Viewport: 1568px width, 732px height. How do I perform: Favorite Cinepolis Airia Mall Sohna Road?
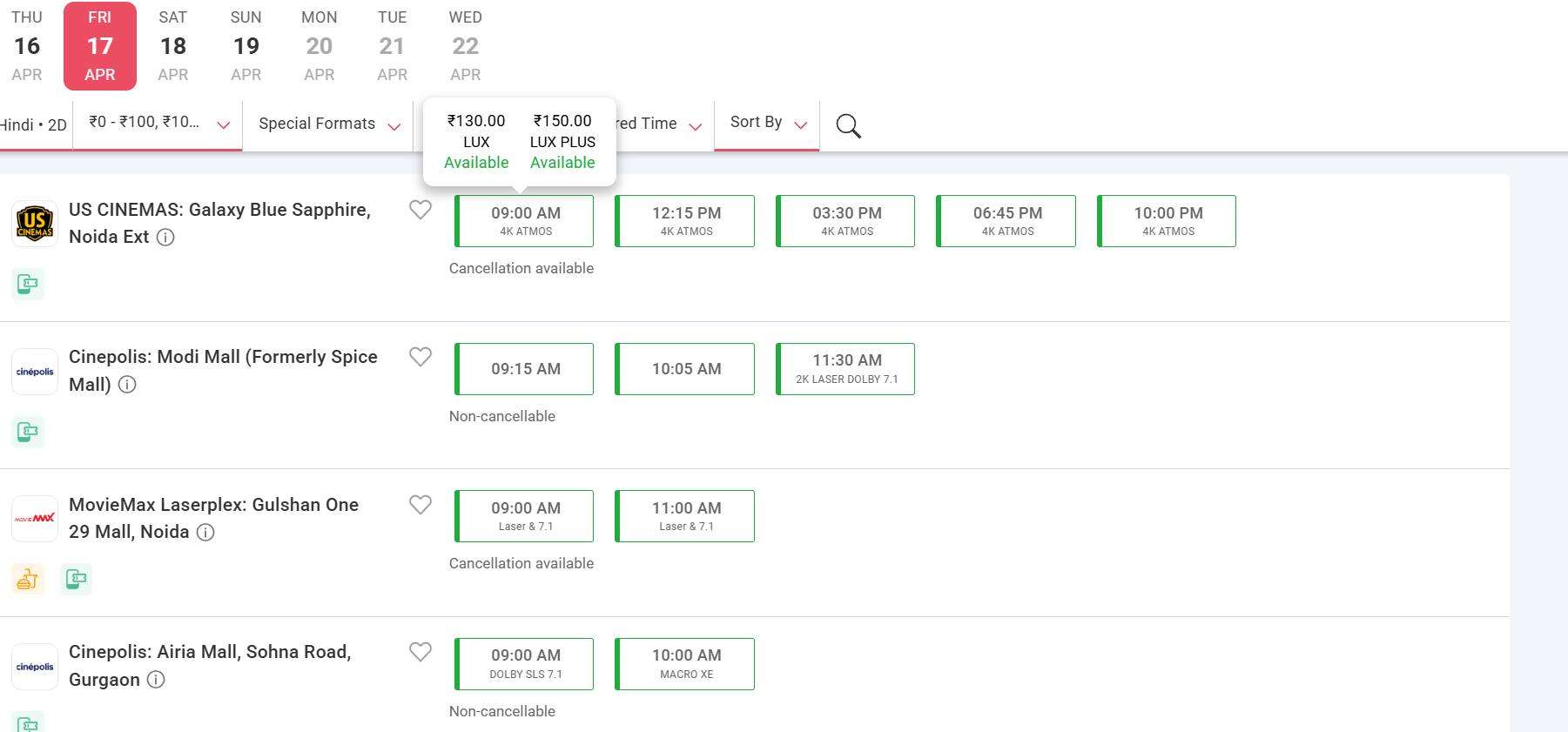[421, 652]
